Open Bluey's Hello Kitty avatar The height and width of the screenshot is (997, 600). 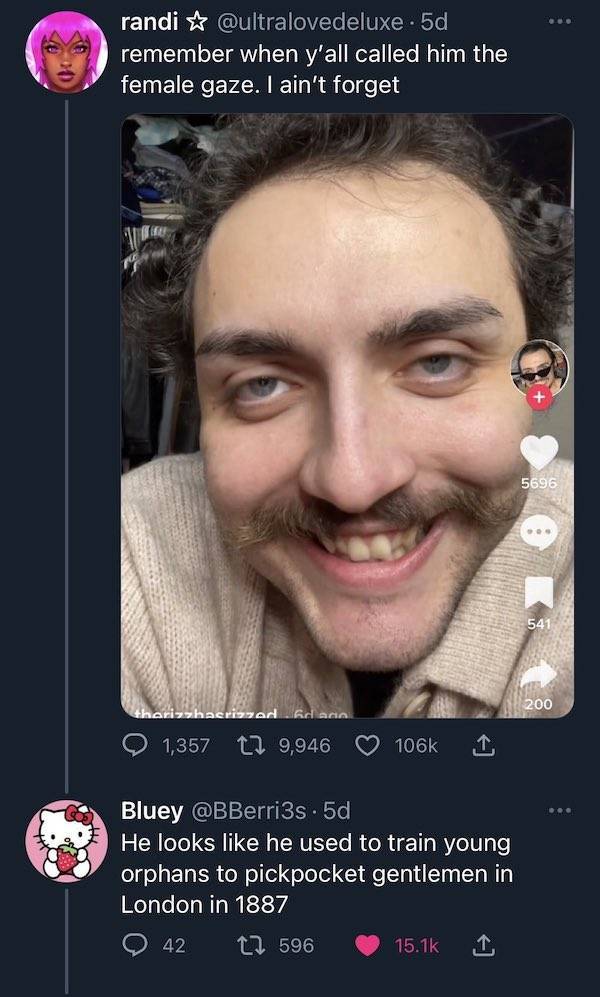(66, 841)
